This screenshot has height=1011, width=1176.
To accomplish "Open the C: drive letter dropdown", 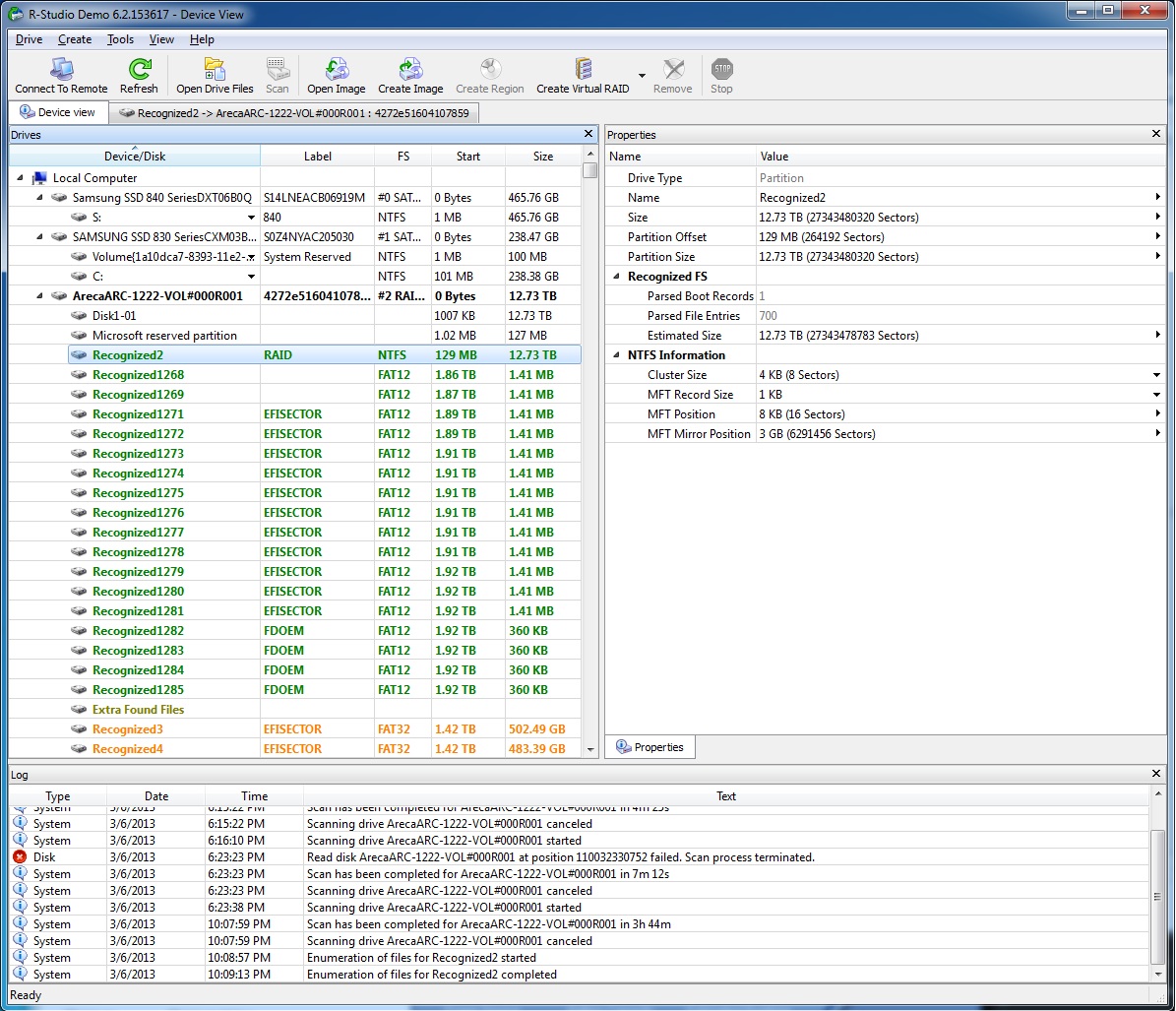I will pos(251,276).
